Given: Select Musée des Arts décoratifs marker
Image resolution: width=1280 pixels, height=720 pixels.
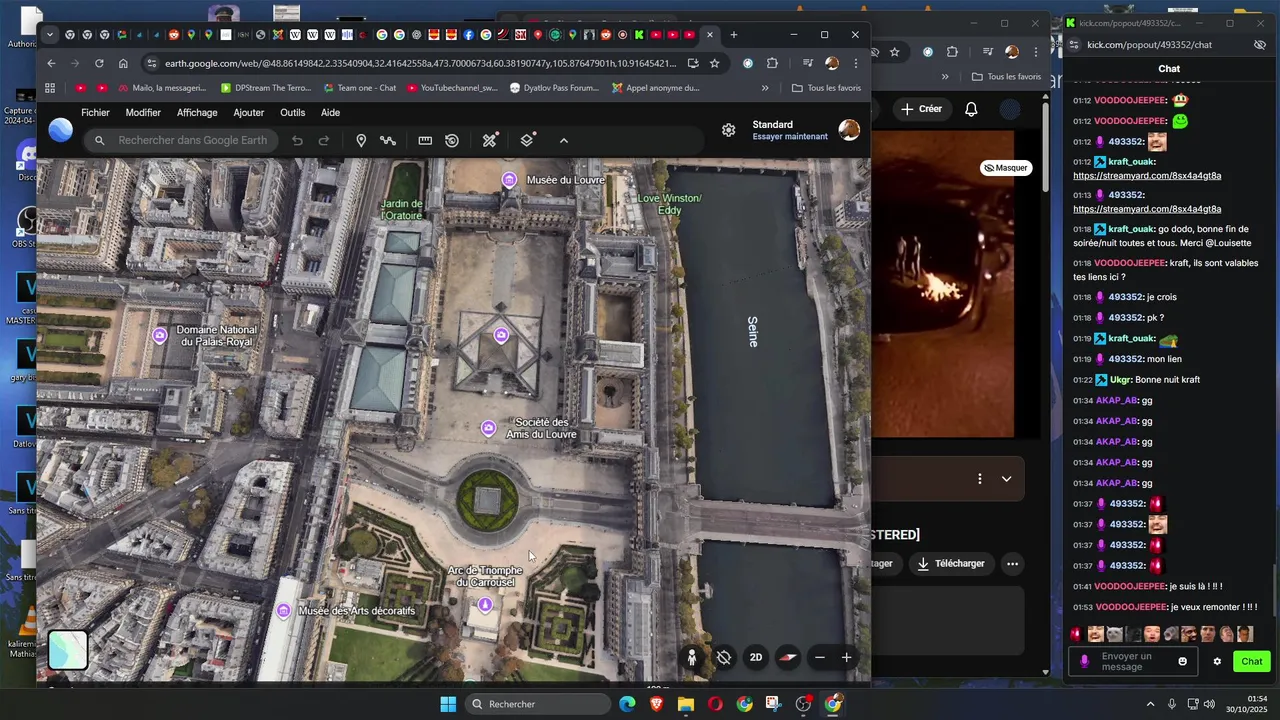Looking at the screenshot, I should point(284,610).
